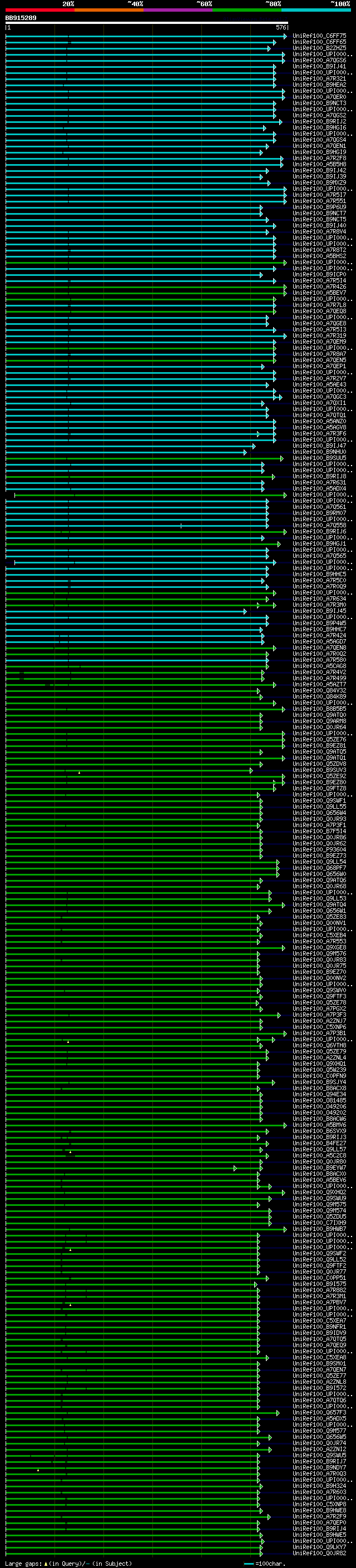The height and width of the screenshot is (1568, 356).
Task: Open hit UniRef100_C6FF65
Action: pyautogui.click(x=319, y=42)
